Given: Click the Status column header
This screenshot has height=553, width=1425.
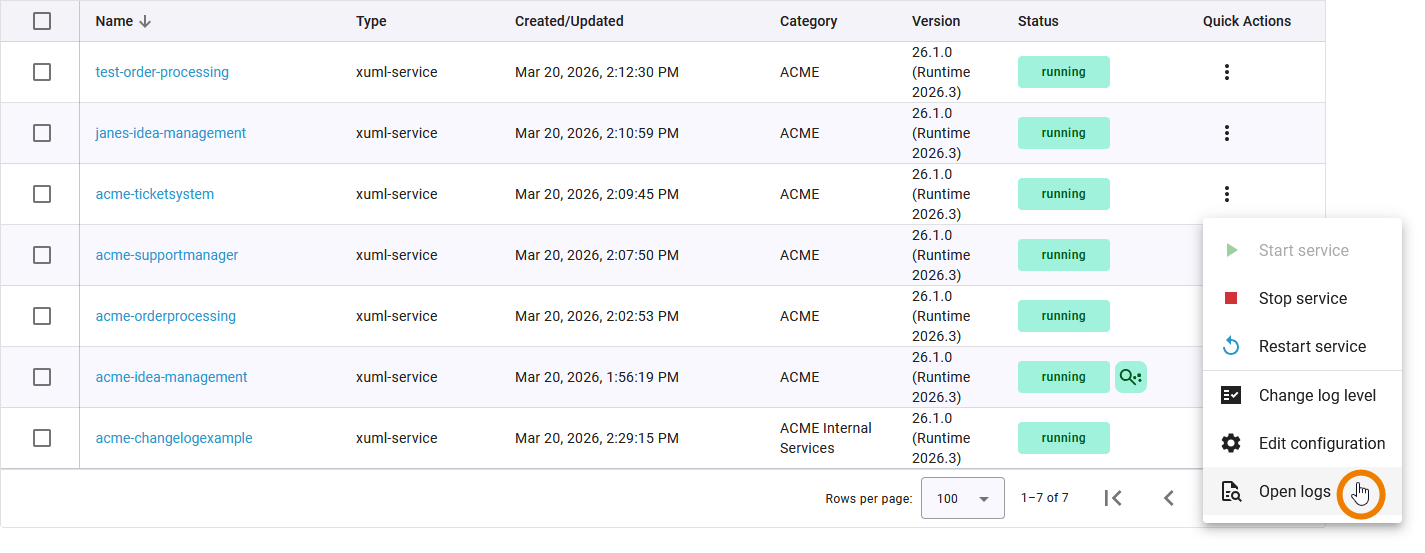Looking at the screenshot, I should click(x=1038, y=21).
